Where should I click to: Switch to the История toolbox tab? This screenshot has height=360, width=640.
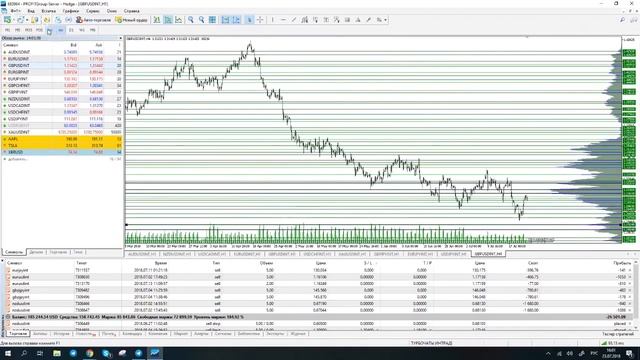click(62, 334)
